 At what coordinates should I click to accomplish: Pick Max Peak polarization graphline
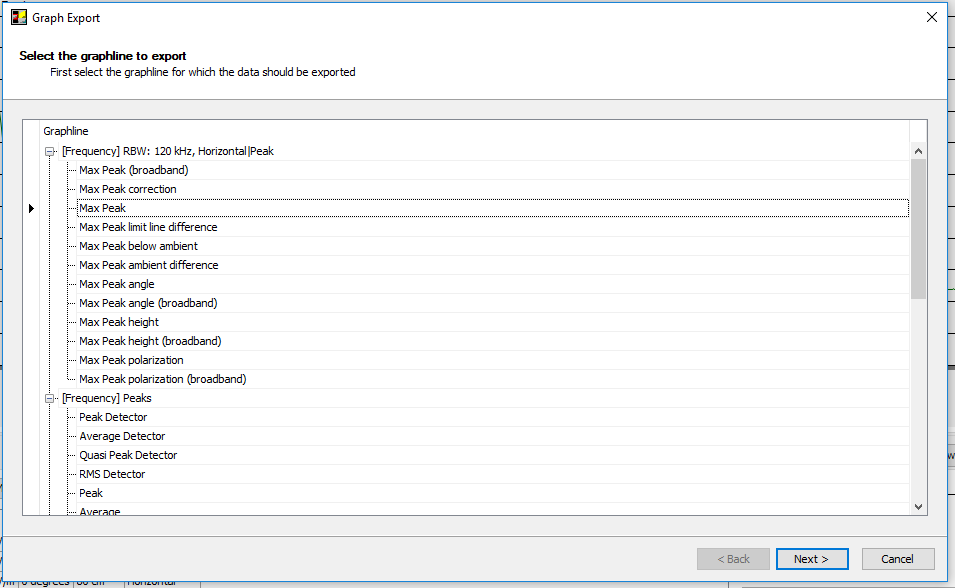(x=131, y=360)
